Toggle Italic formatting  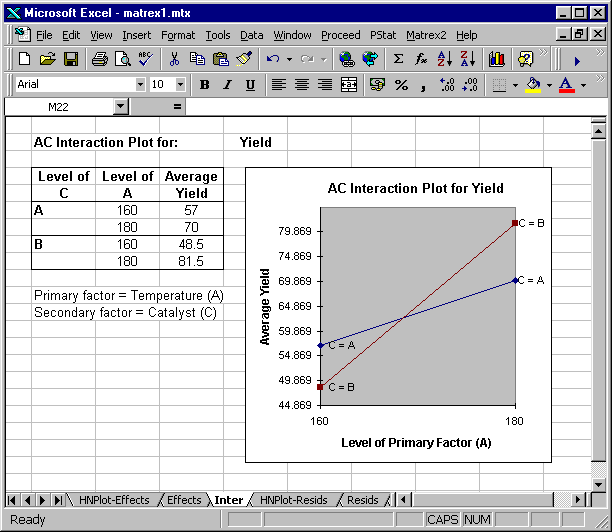[227, 85]
